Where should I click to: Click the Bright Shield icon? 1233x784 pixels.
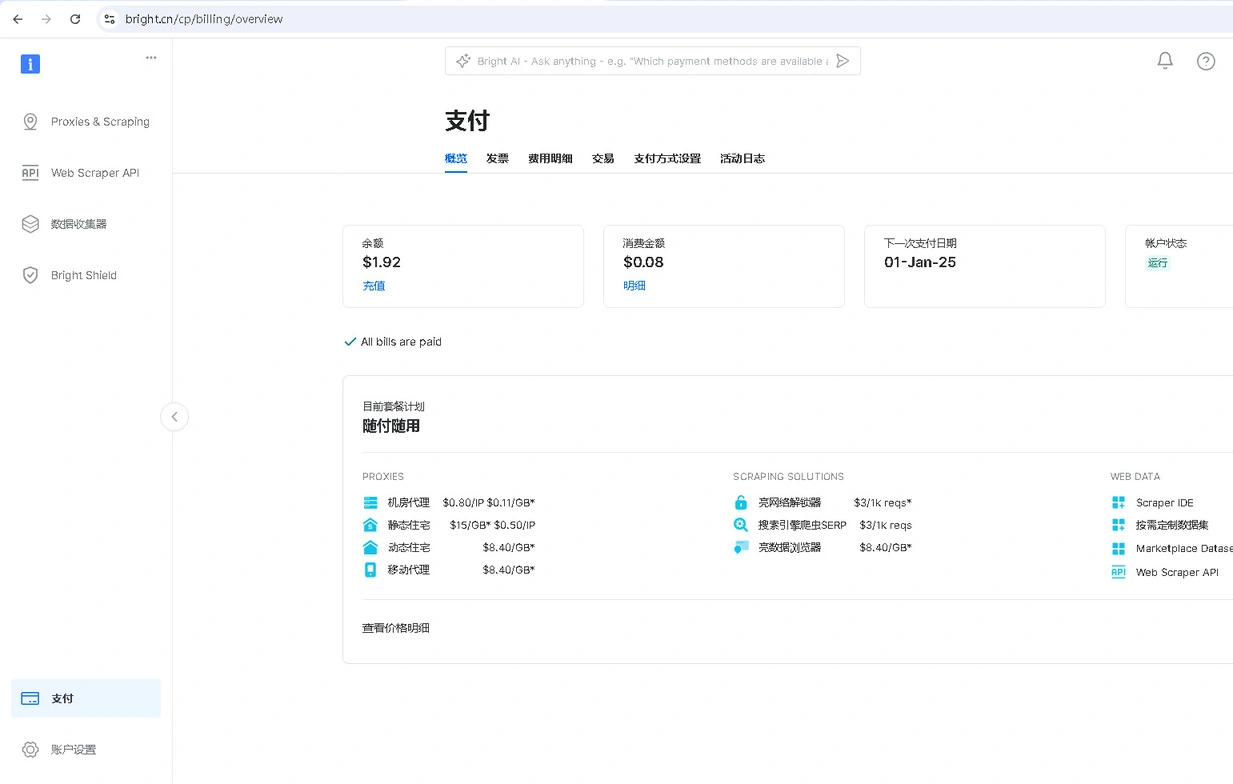(x=30, y=275)
